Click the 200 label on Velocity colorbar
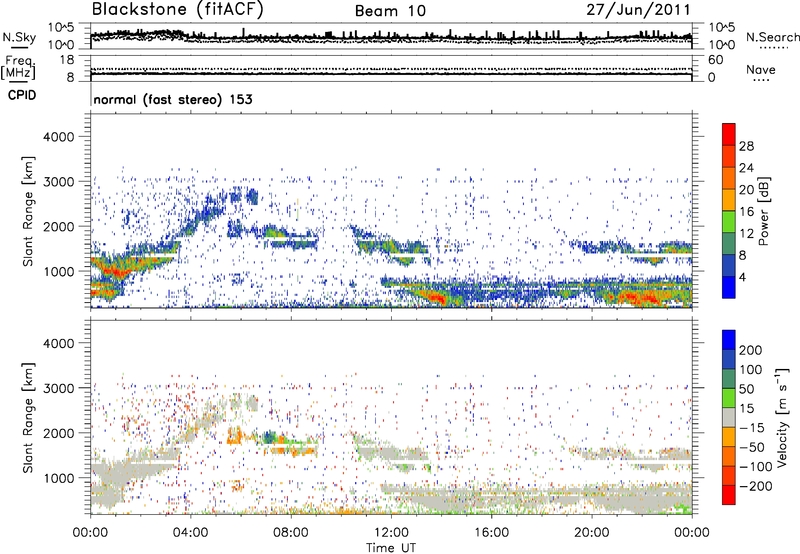800x554 pixels. pos(751,350)
